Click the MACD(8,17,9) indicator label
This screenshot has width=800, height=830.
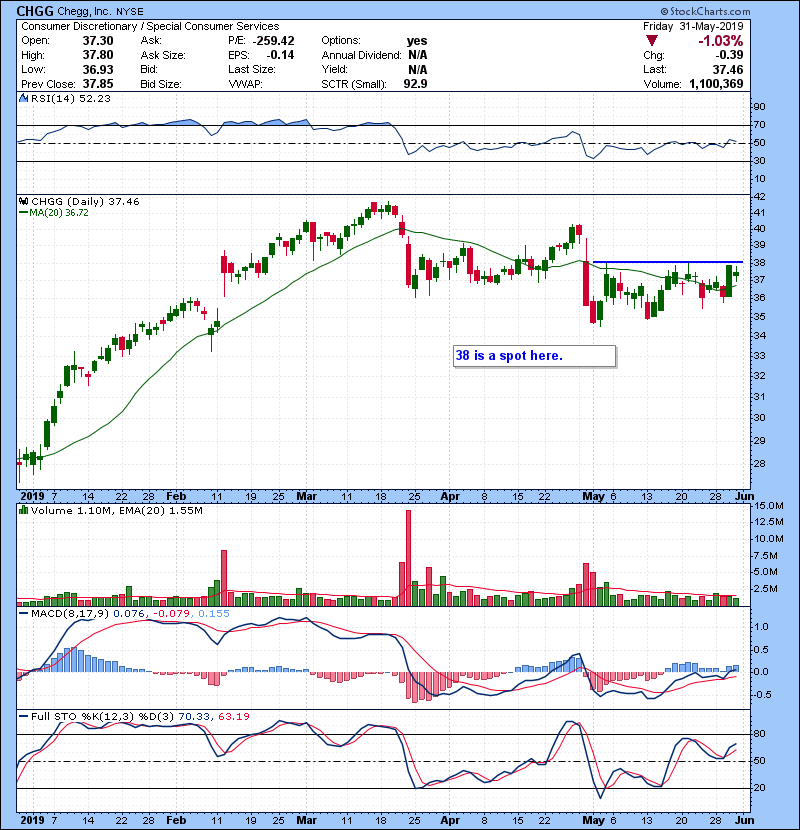pyautogui.click(x=70, y=614)
